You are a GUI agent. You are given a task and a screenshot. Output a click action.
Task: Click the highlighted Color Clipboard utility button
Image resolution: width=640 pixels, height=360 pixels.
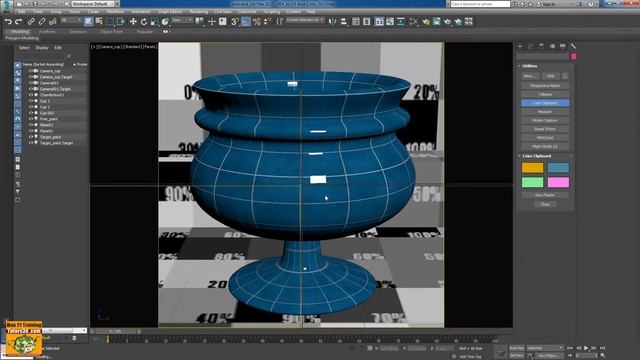click(x=545, y=103)
